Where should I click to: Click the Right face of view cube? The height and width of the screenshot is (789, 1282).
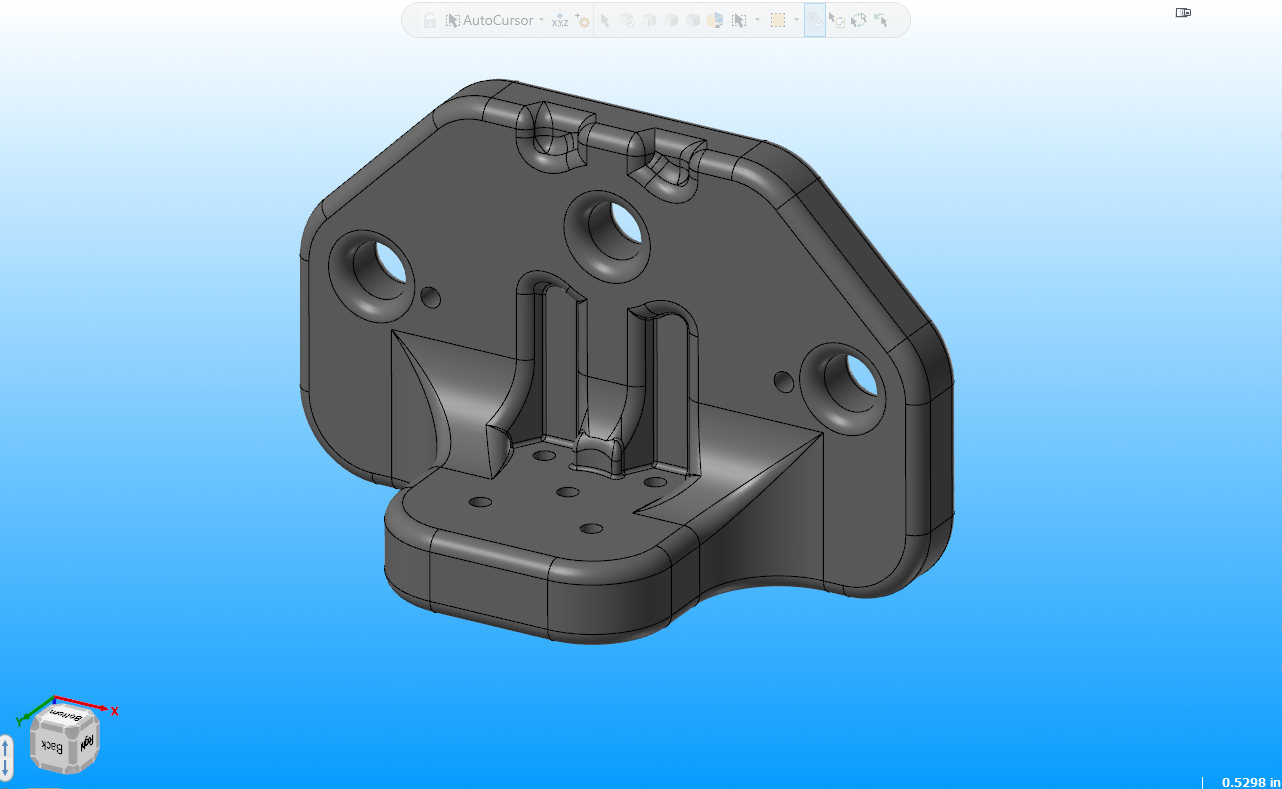pyautogui.click(x=86, y=742)
